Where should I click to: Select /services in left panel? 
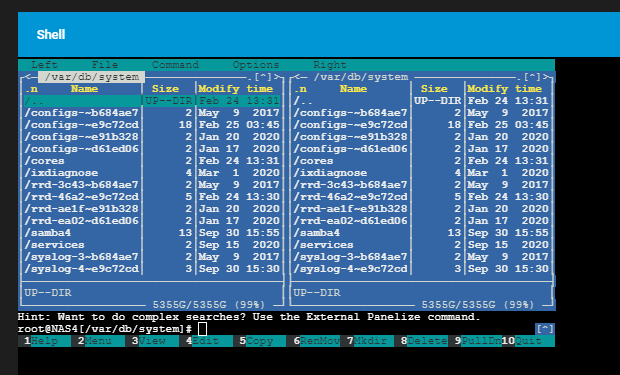[x=152, y=245]
